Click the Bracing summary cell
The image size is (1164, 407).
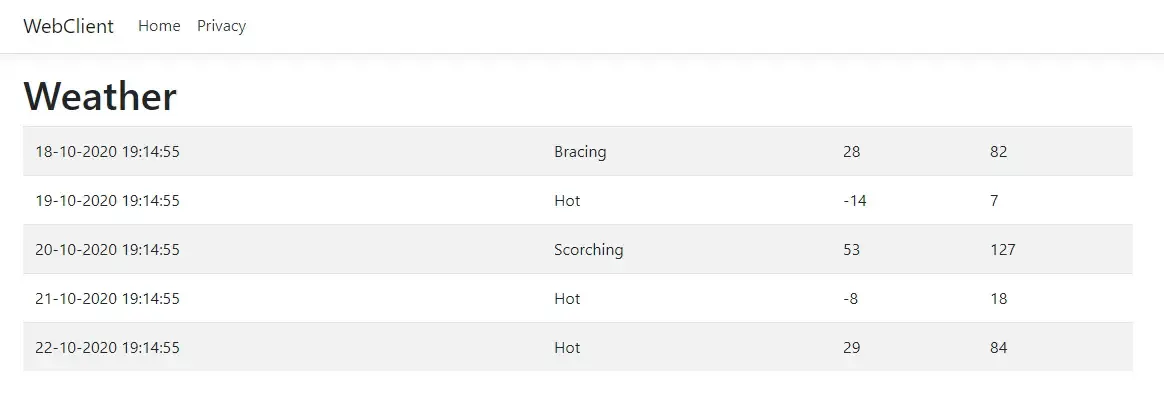[x=580, y=152]
